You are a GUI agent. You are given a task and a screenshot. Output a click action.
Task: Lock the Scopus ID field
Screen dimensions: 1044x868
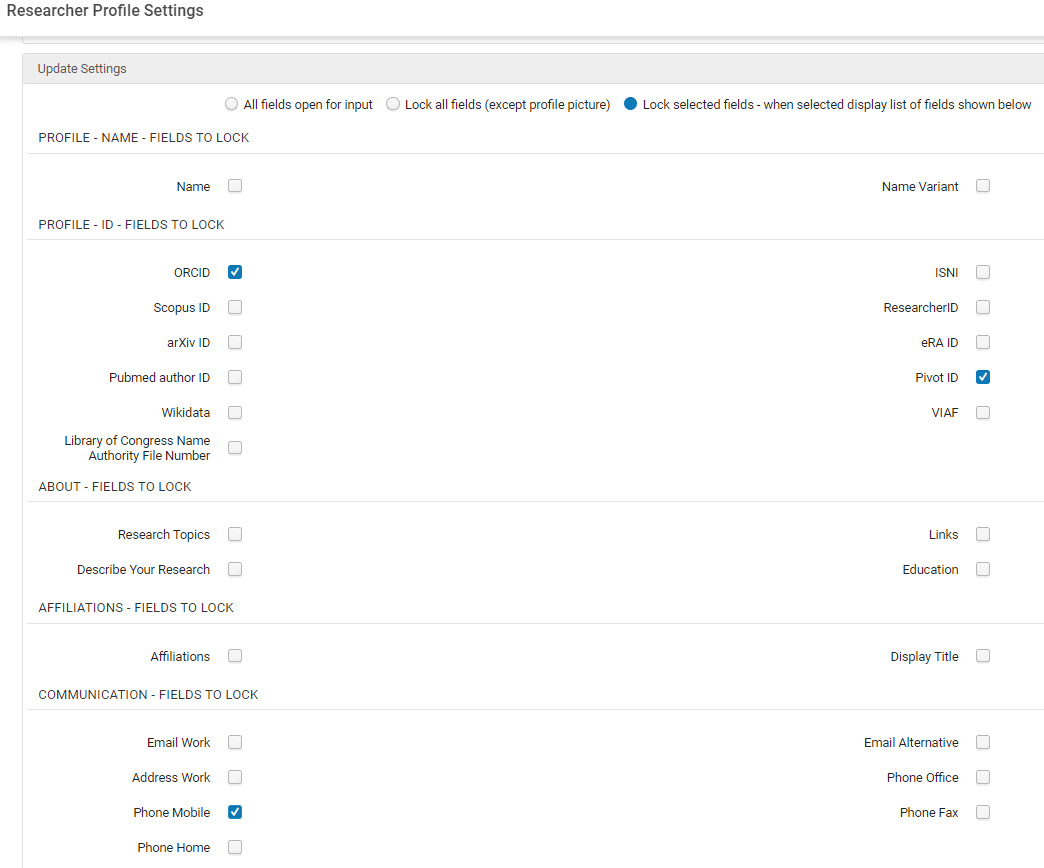[x=235, y=307]
